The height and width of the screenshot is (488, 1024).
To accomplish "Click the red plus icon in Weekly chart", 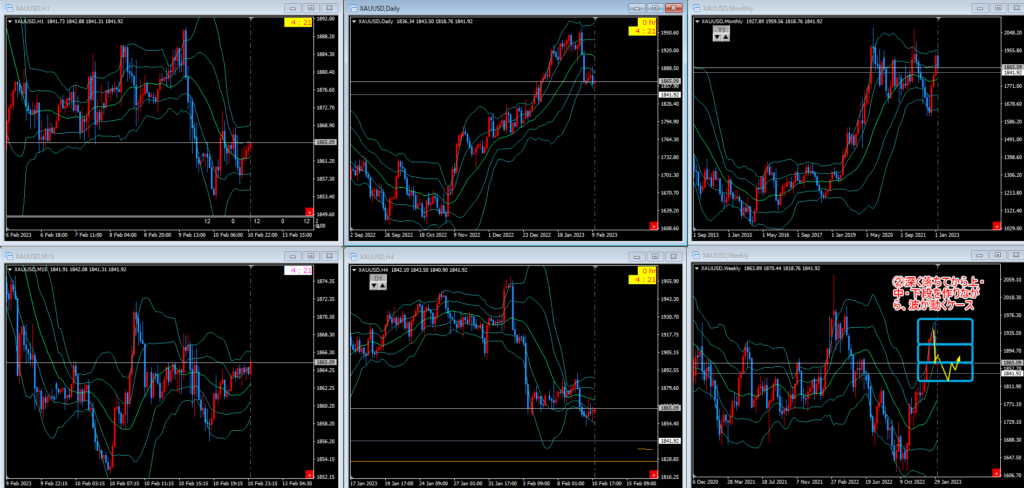I will tap(994, 472).
